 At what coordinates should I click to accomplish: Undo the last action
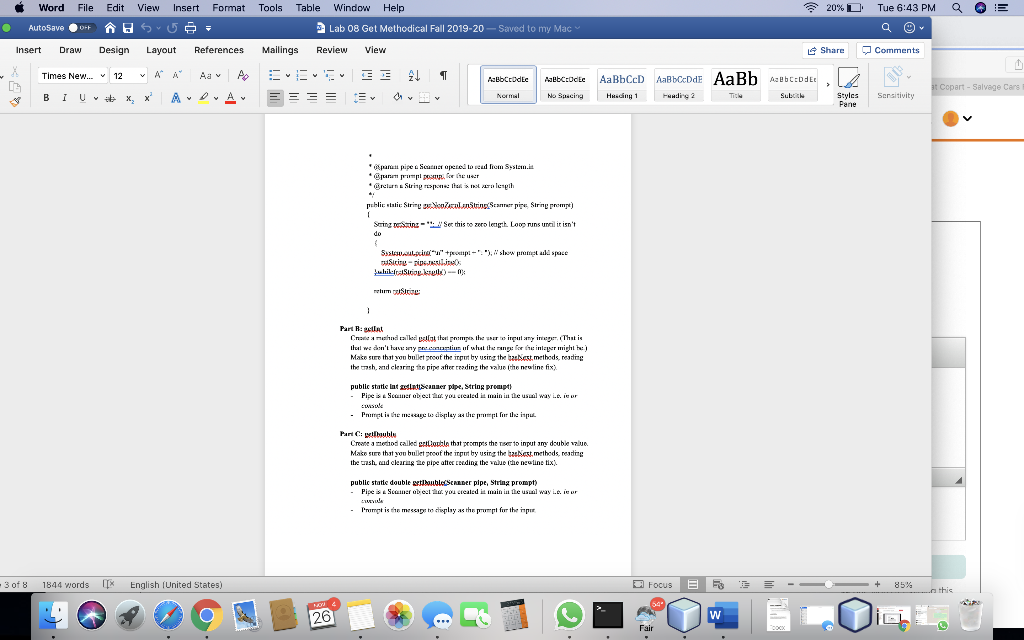tap(146, 28)
